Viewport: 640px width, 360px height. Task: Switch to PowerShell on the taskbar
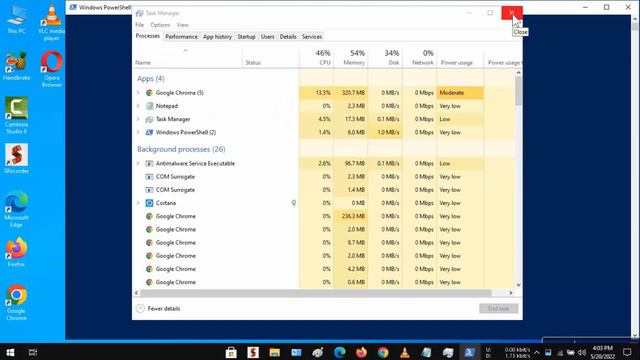click(x=469, y=352)
